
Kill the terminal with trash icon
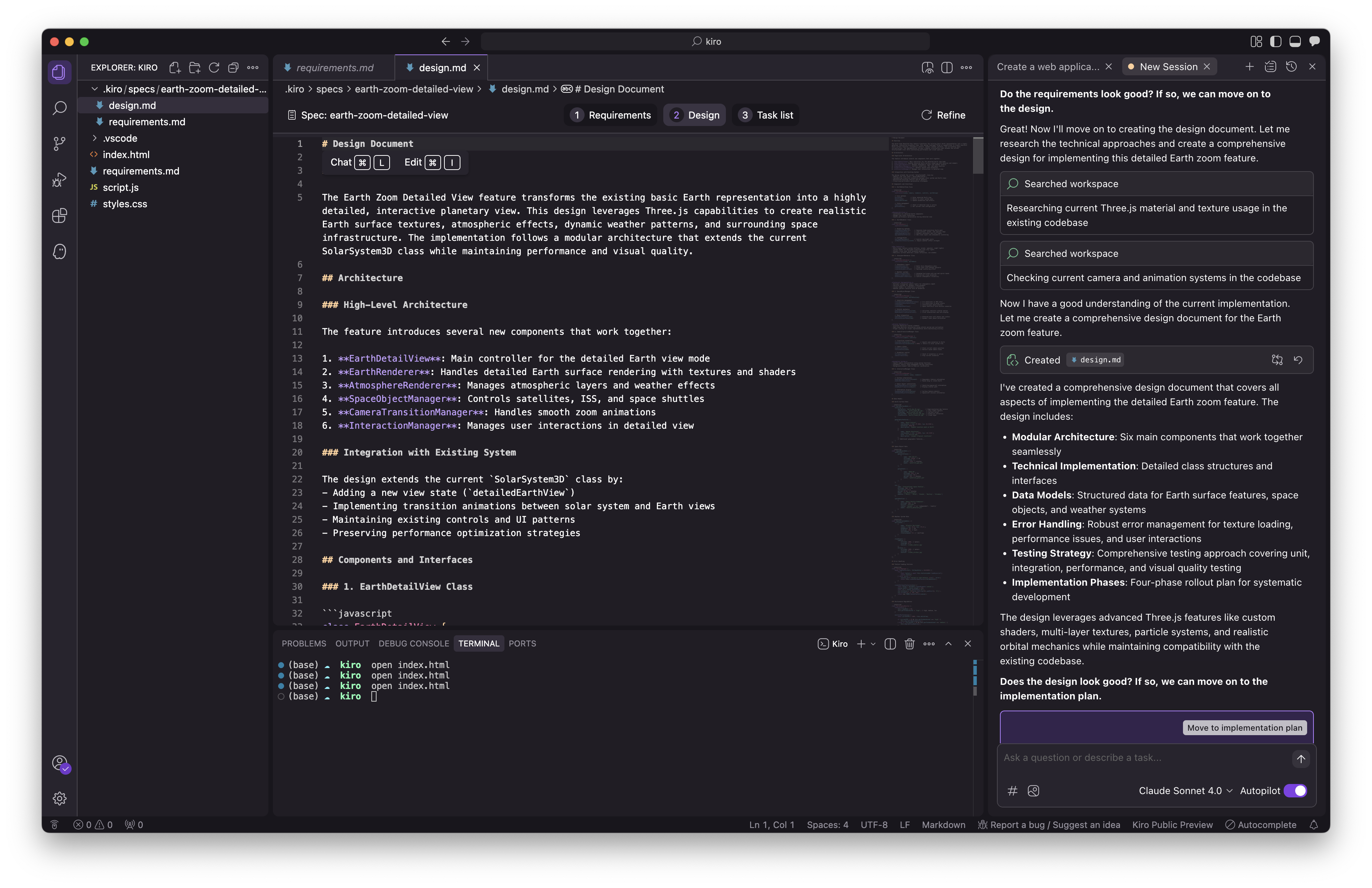coord(910,644)
